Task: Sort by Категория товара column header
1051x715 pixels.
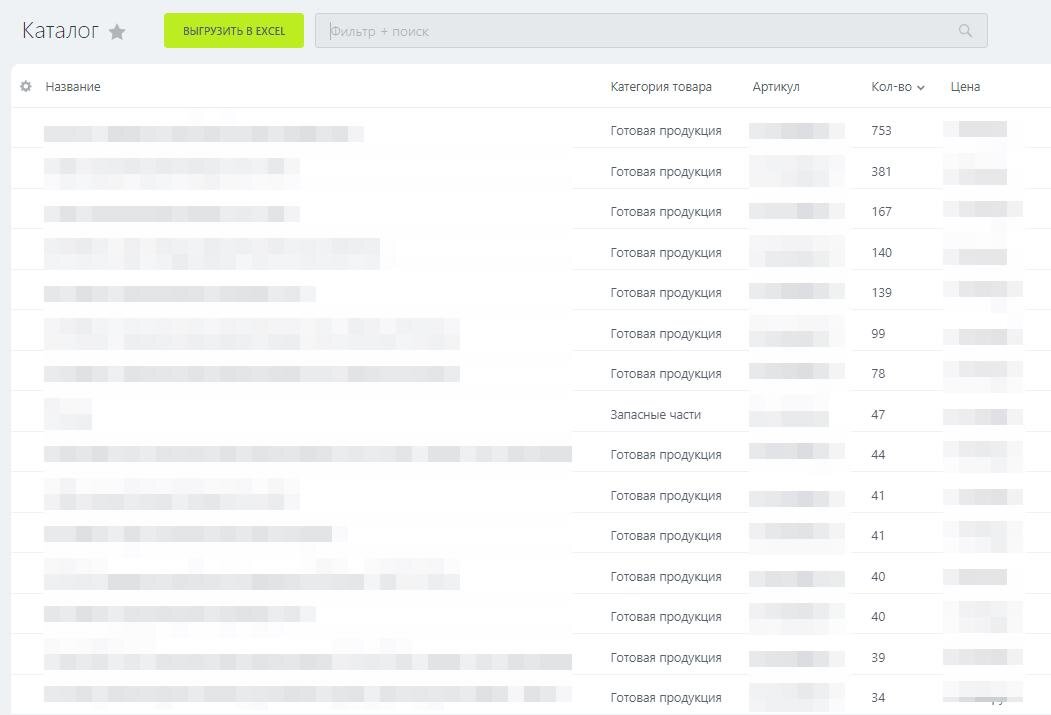Action: coord(661,86)
